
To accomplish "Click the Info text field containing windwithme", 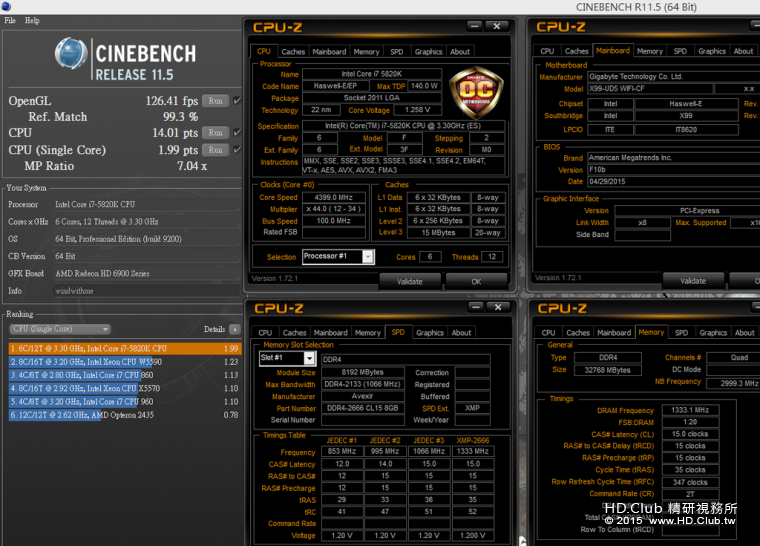I will (x=145, y=292).
